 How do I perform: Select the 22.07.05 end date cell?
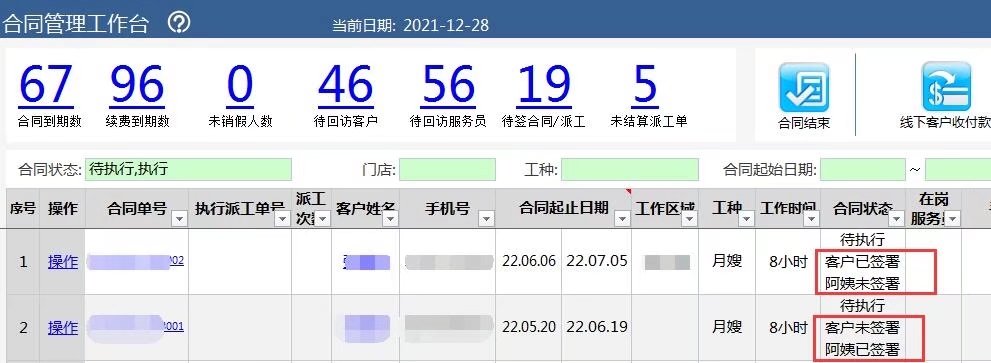click(x=597, y=261)
